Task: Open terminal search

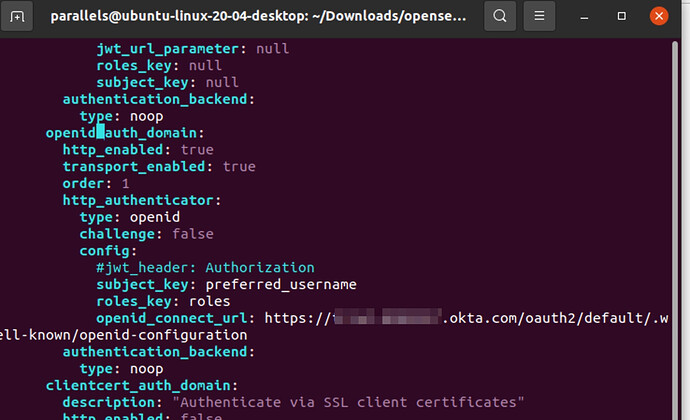Action: pyautogui.click(x=500, y=16)
